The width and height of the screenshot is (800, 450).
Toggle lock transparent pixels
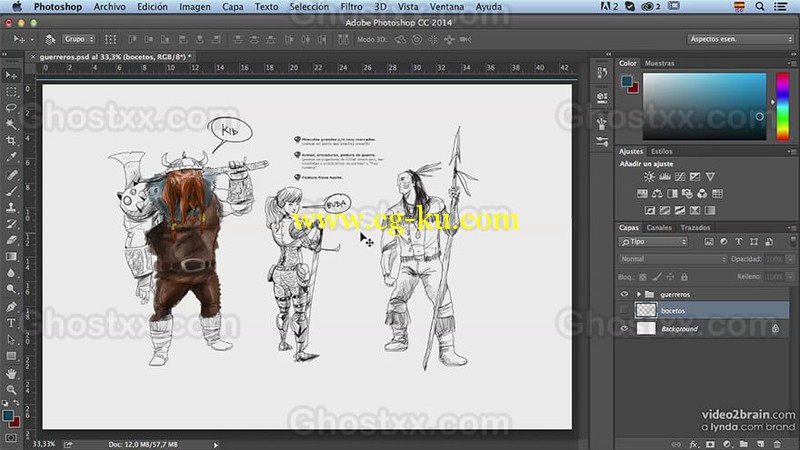tap(643, 277)
